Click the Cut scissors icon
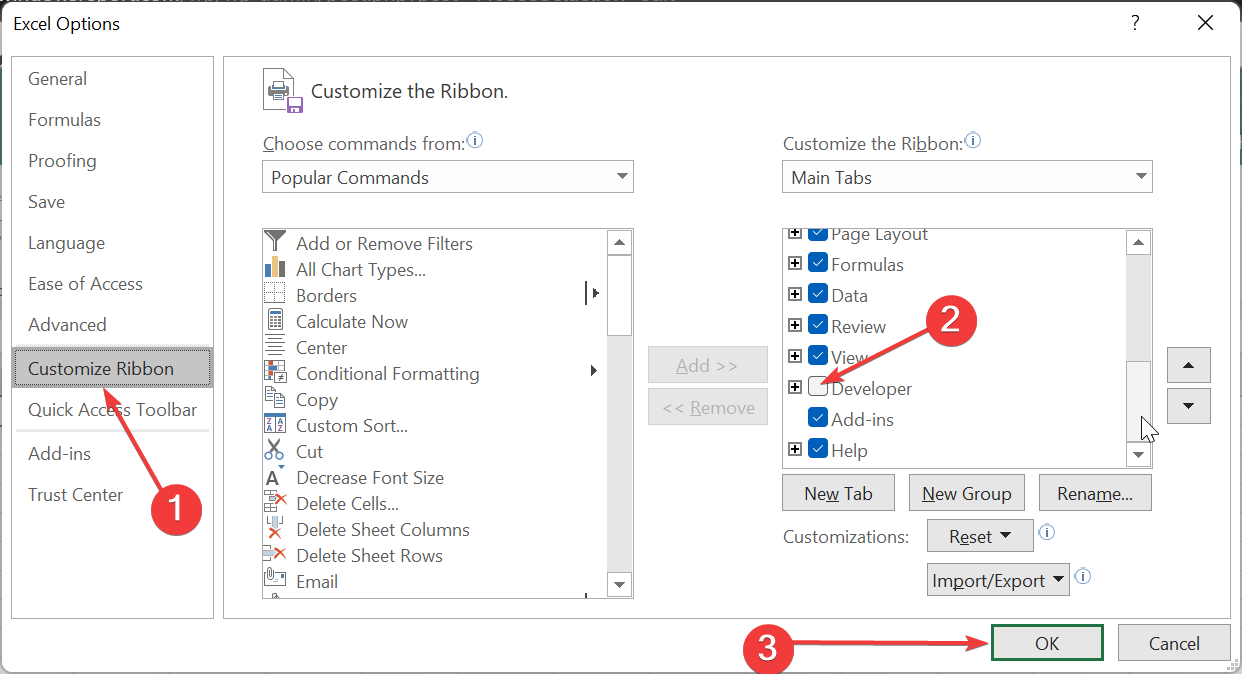This screenshot has height=674, width=1242. click(x=275, y=451)
